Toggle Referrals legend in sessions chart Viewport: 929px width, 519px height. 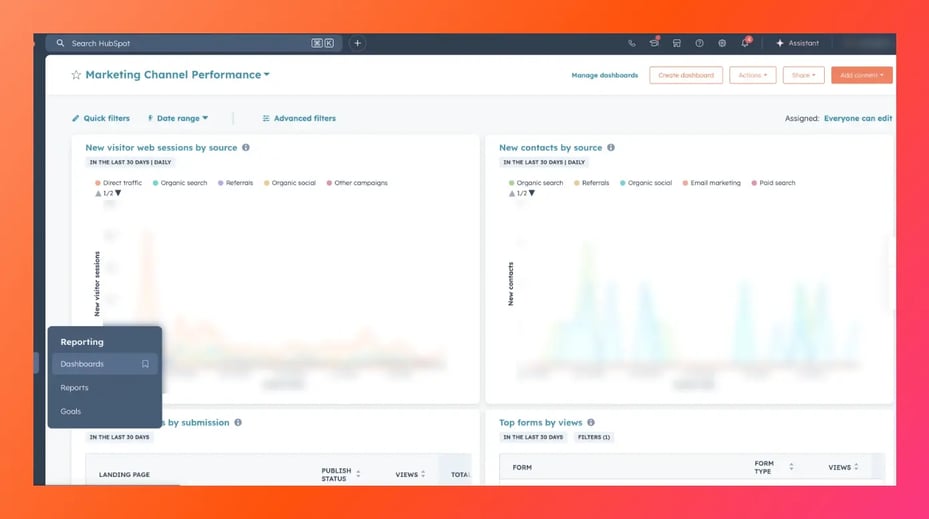[235, 183]
